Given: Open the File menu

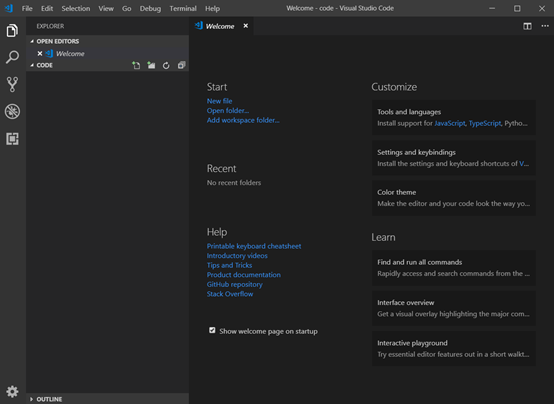Looking at the screenshot, I should click(x=27, y=8).
